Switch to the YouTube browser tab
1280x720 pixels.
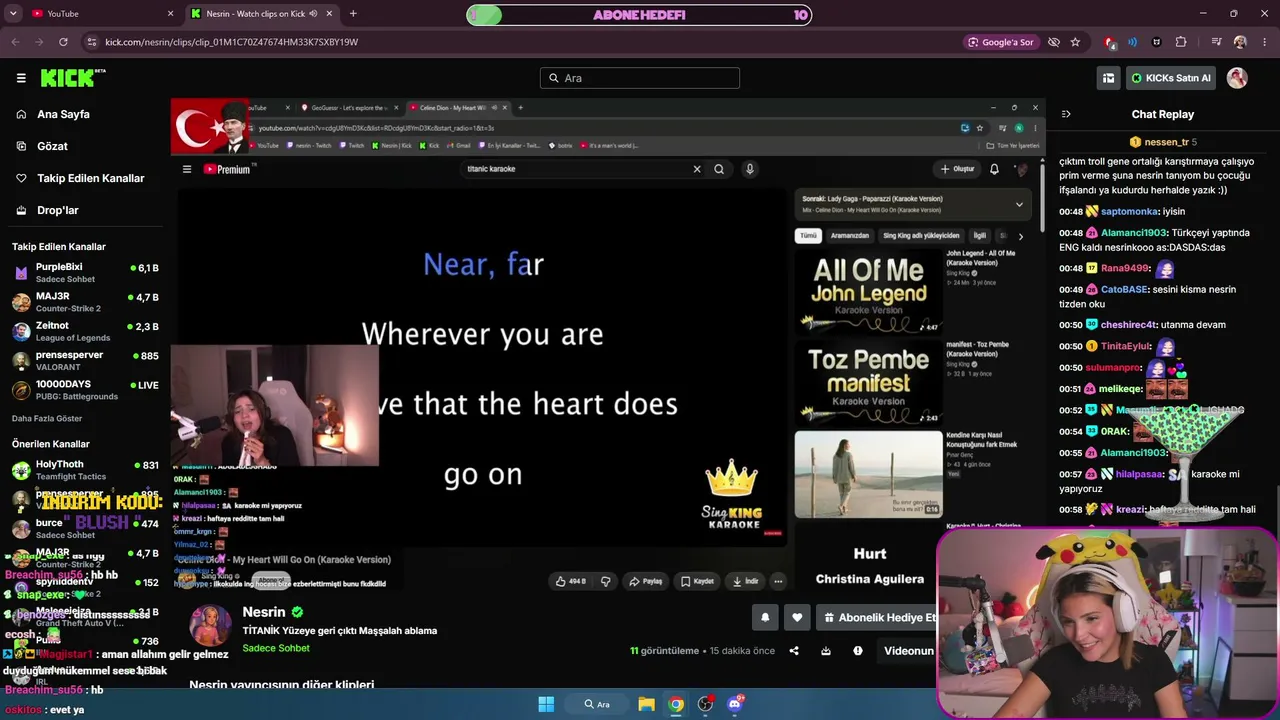[x=98, y=14]
